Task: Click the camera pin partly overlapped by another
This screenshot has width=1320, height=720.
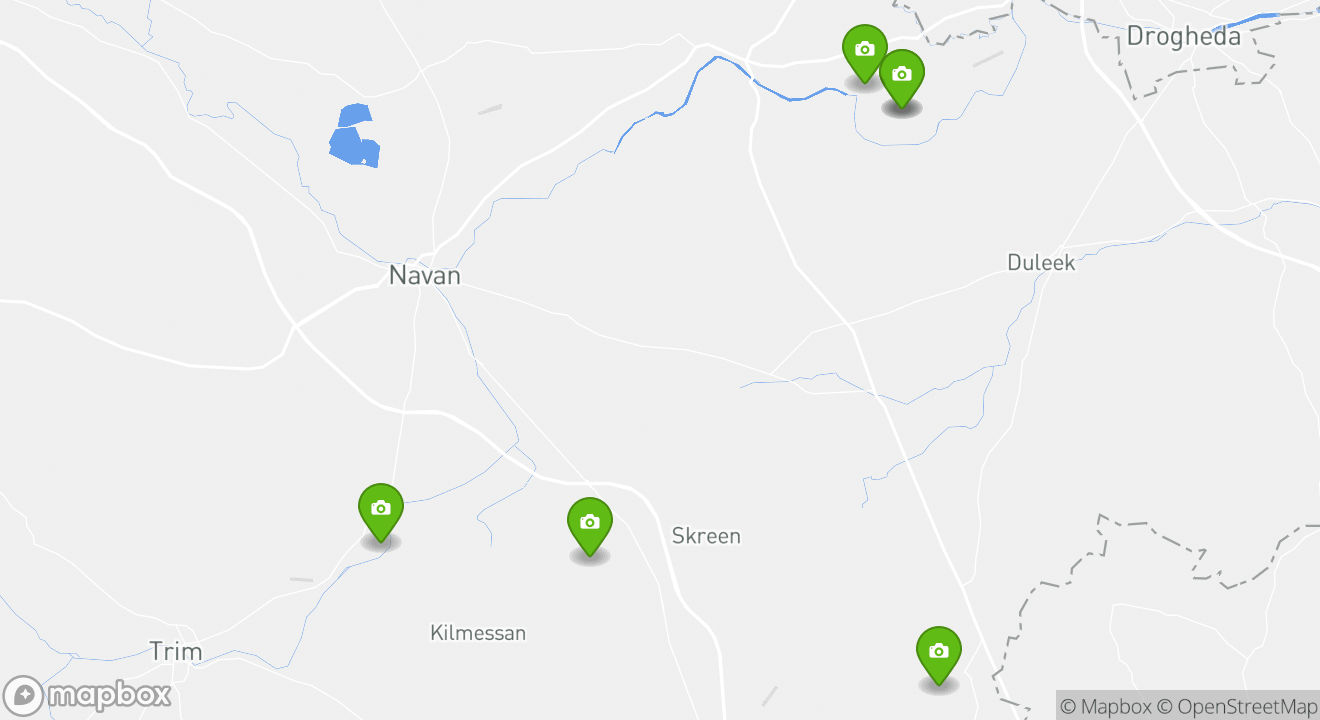Action: tap(862, 47)
